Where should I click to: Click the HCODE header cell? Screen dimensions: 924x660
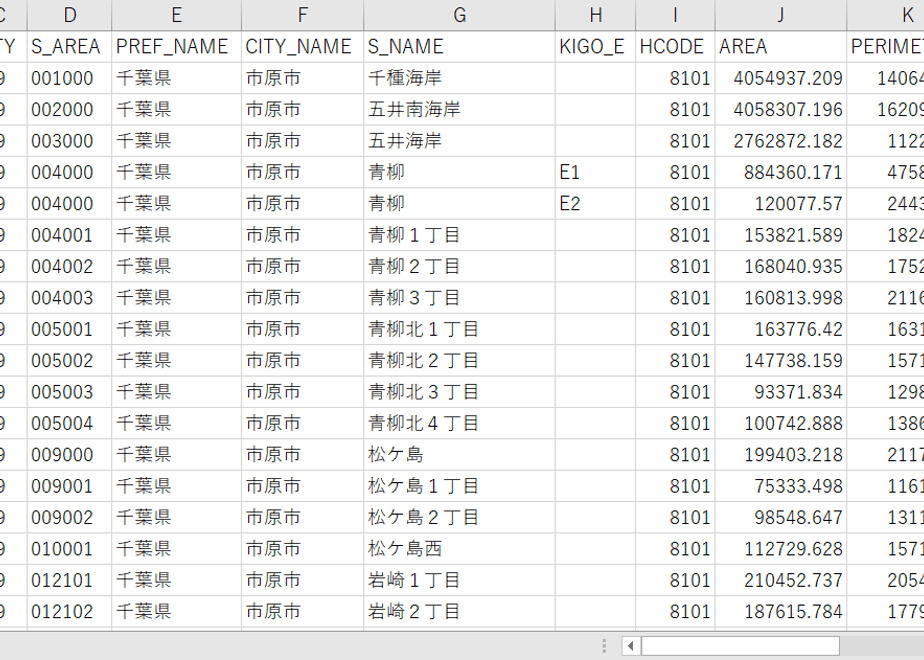click(675, 47)
